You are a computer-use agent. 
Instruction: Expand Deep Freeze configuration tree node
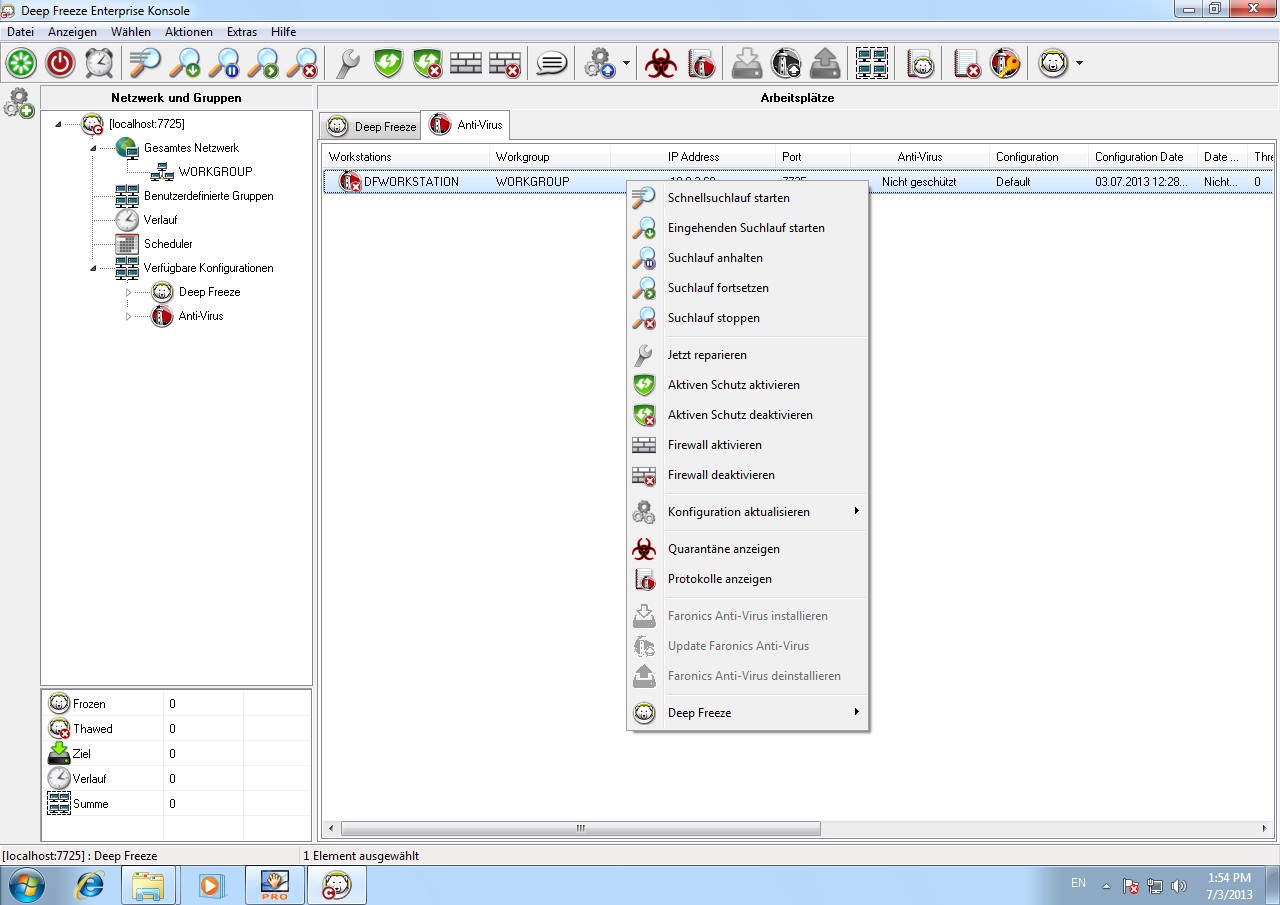click(128, 292)
